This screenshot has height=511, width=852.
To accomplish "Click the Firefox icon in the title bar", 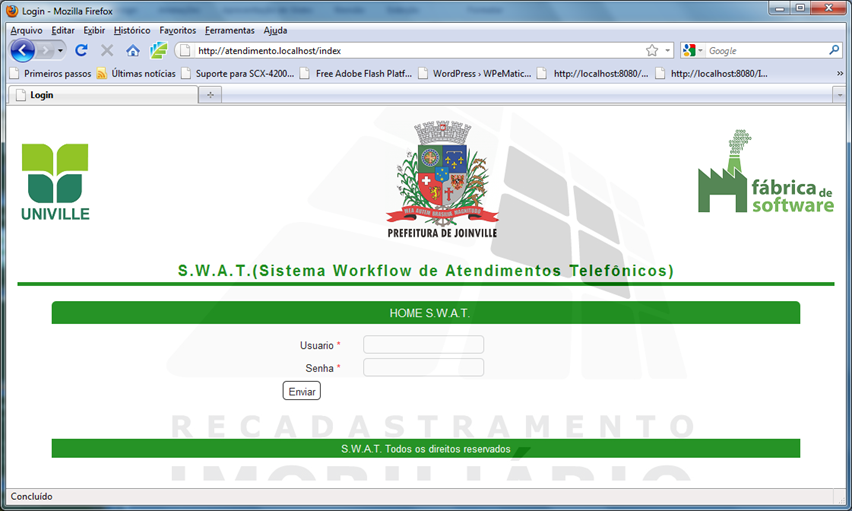I will pos(12,11).
